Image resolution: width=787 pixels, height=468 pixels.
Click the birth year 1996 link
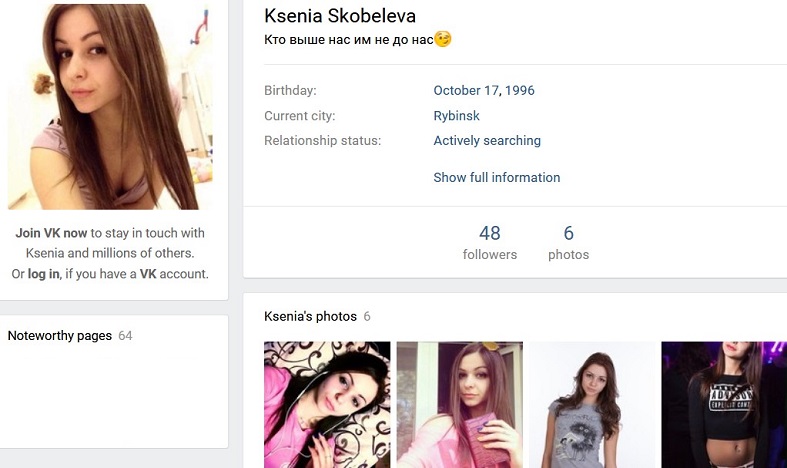tap(519, 90)
